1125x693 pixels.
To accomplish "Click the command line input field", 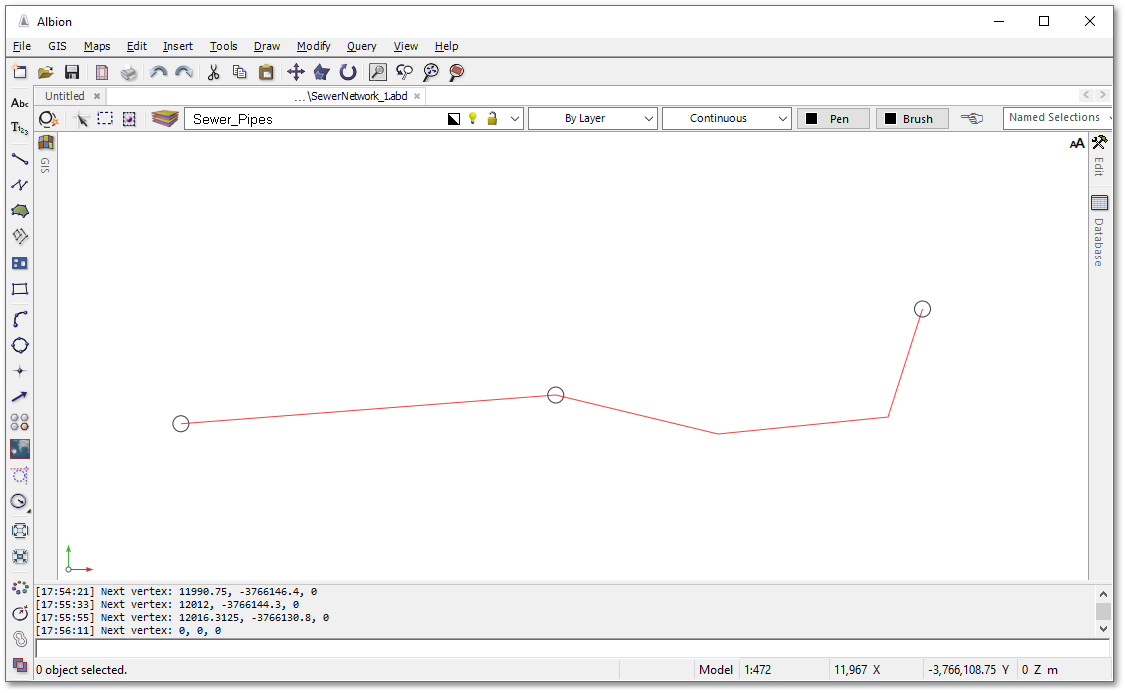I will [572, 649].
